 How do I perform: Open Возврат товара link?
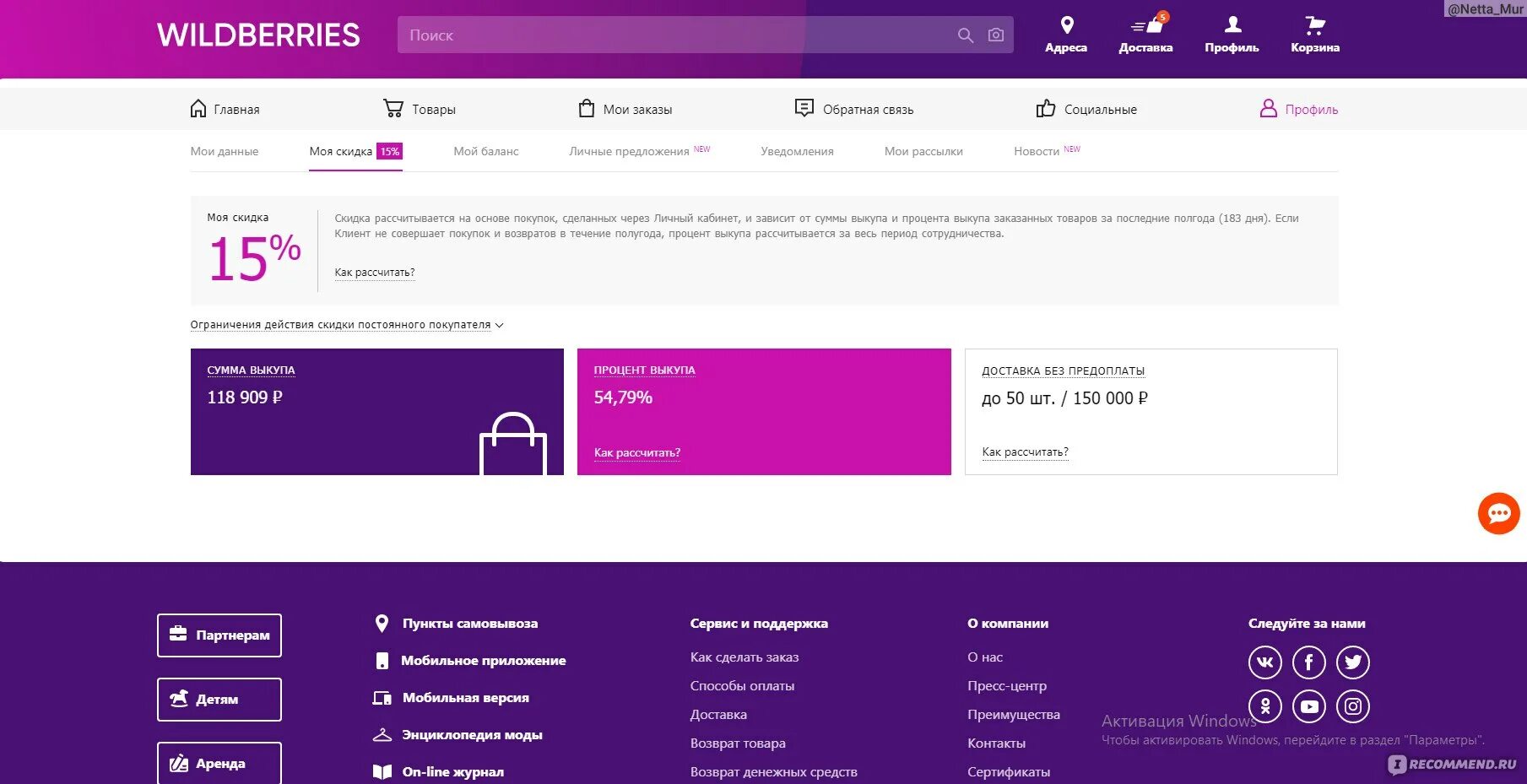point(738,743)
